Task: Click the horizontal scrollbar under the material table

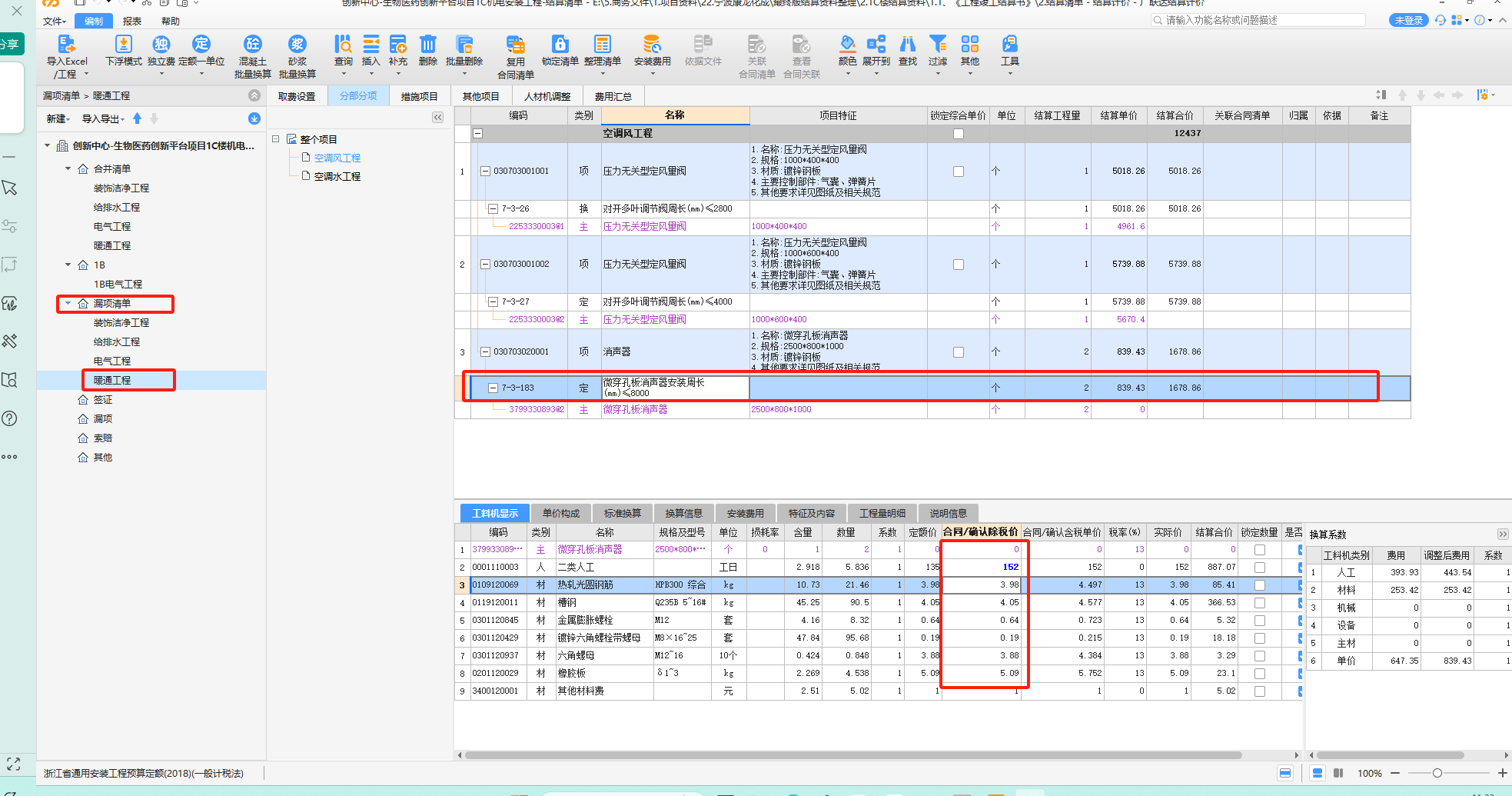Action: pyautogui.click(x=853, y=755)
